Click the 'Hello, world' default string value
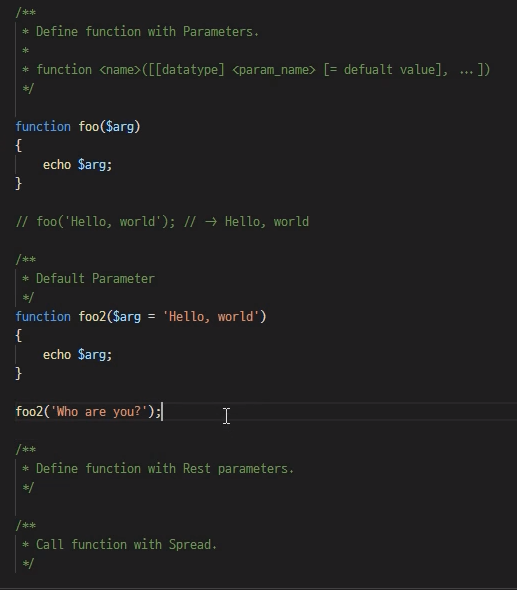 (x=211, y=317)
